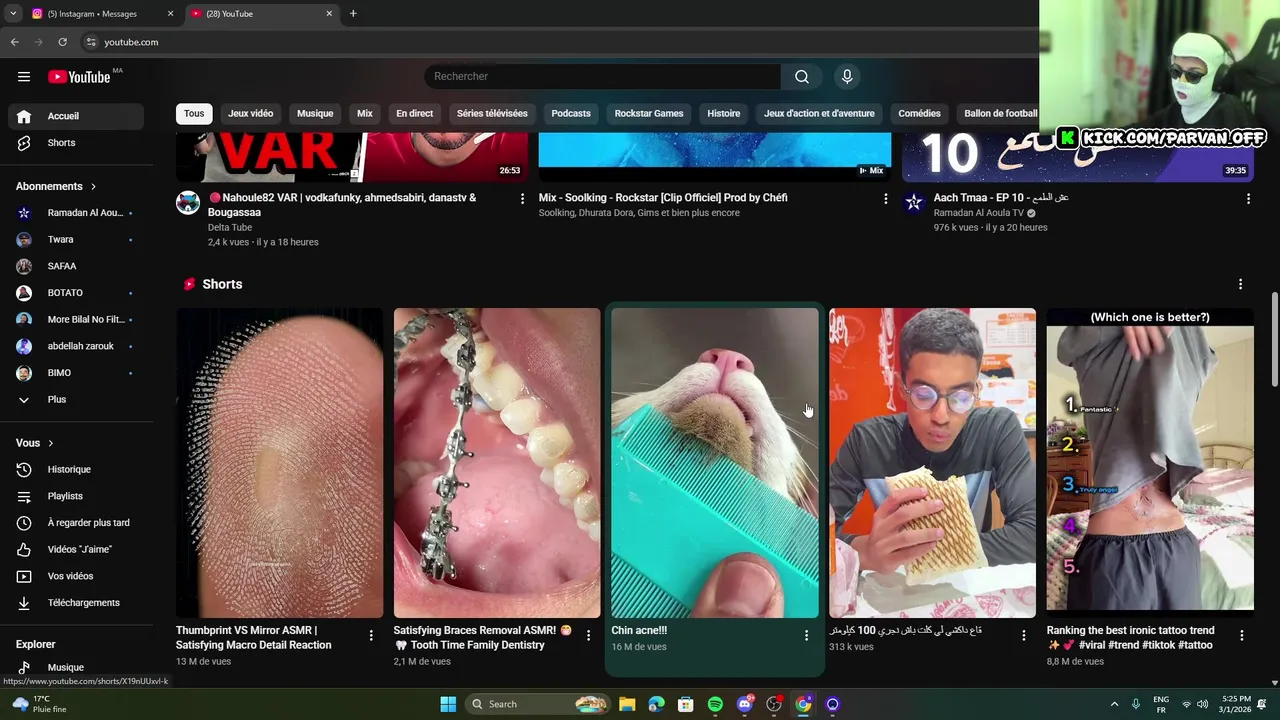Screen dimensions: 1280x720
Task: Open Playlists in sidebar
Action: [76, 496]
